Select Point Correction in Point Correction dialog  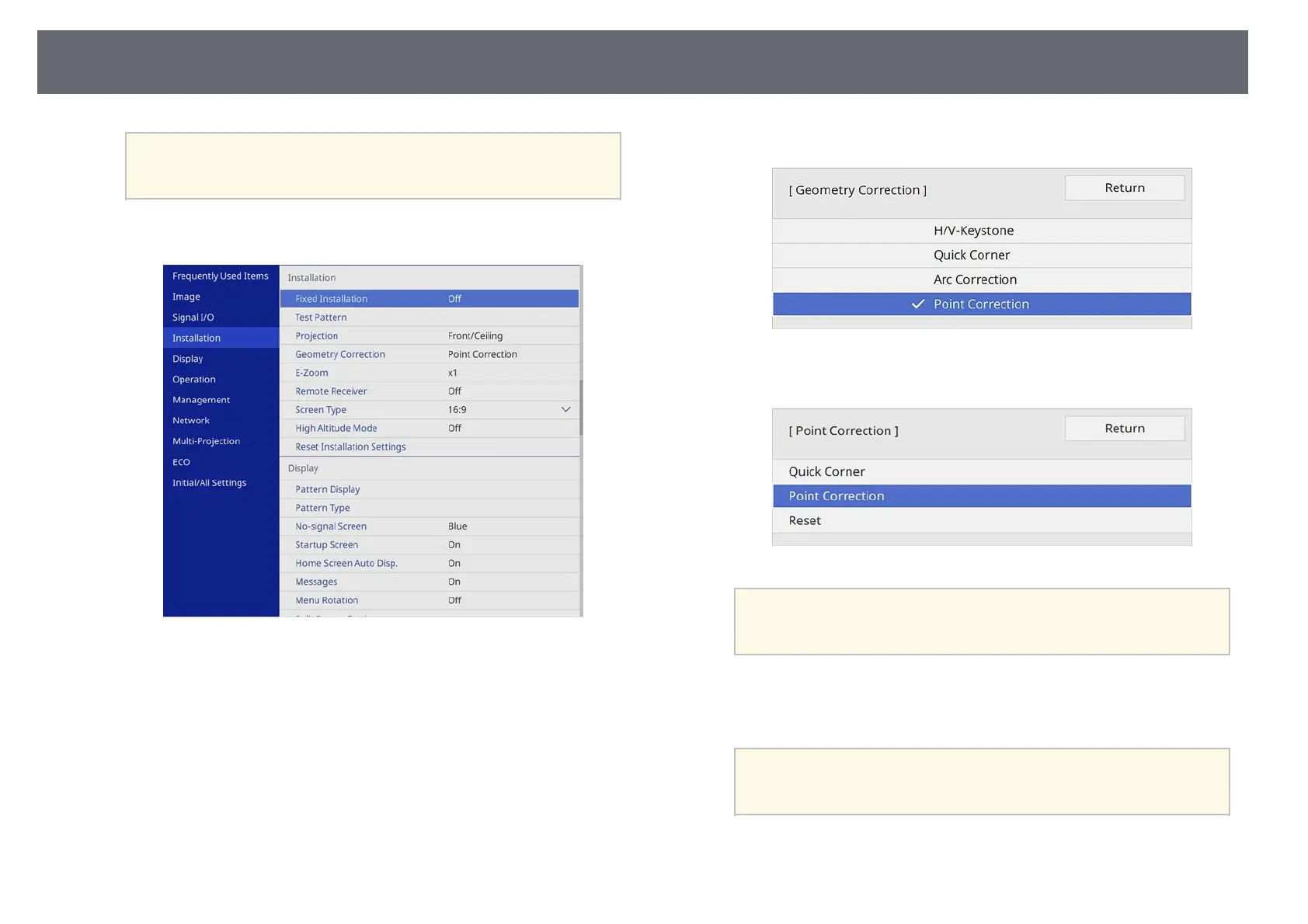pos(837,496)
